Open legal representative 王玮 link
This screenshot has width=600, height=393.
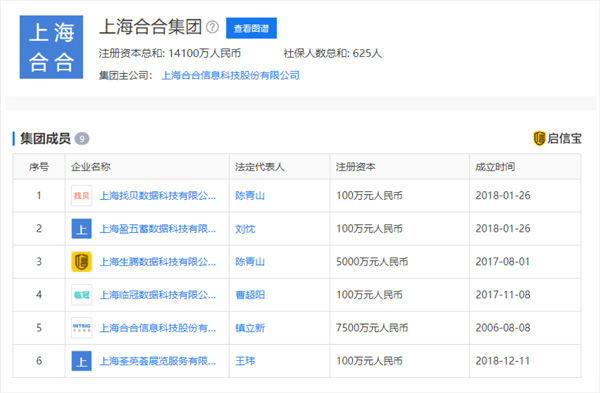(x=245, y=361)
